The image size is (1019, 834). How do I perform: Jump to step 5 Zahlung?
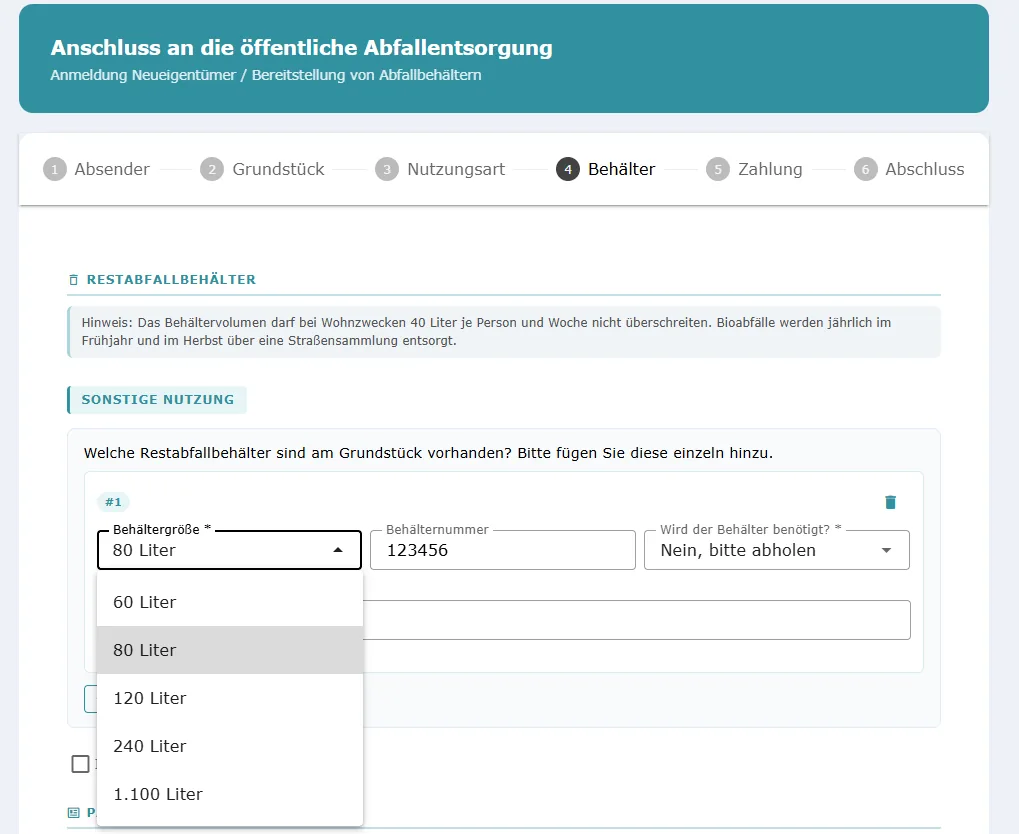[754, 170]
